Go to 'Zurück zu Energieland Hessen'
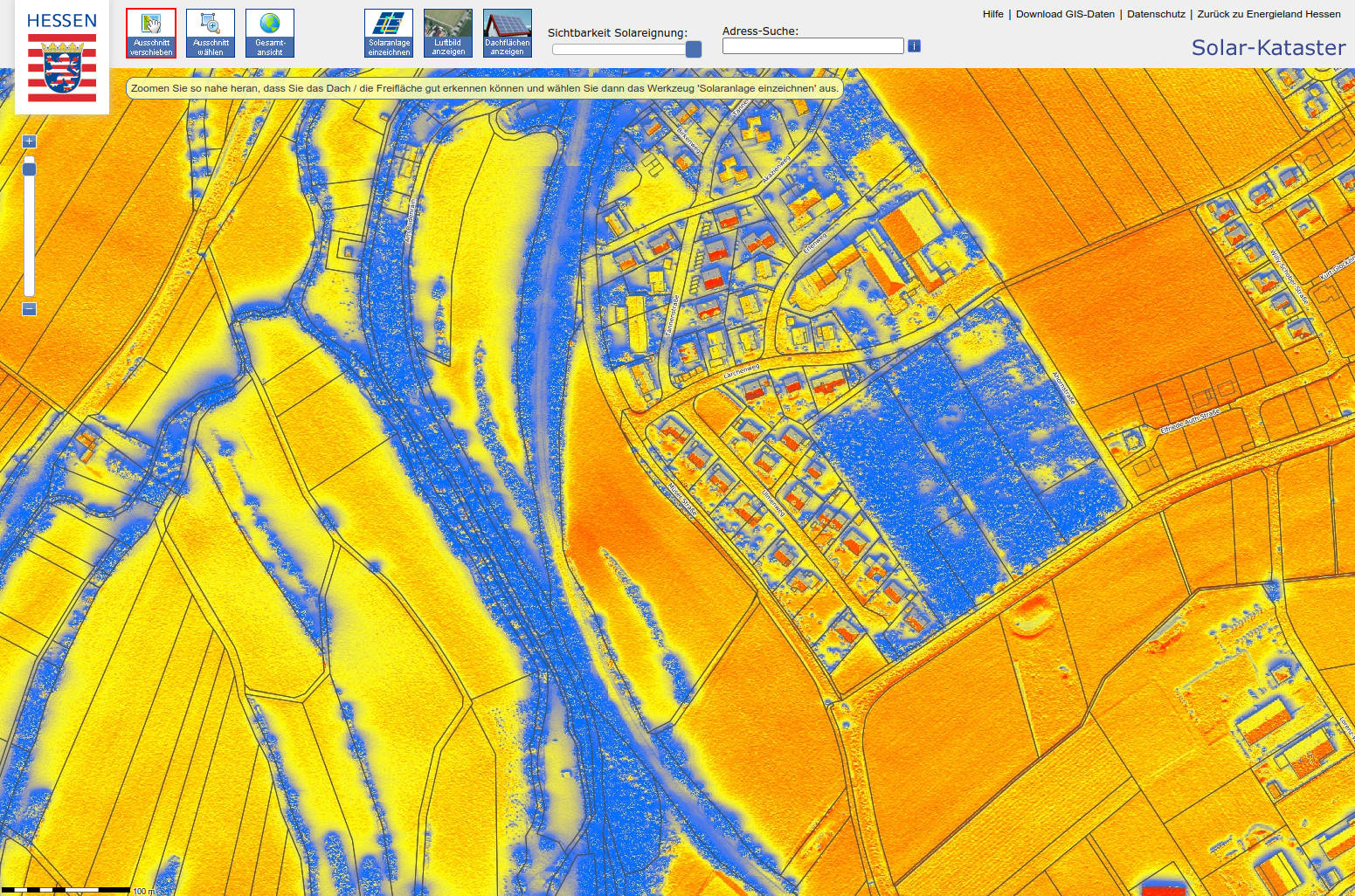1355x896 pixels. click(x=1269, y=14)
